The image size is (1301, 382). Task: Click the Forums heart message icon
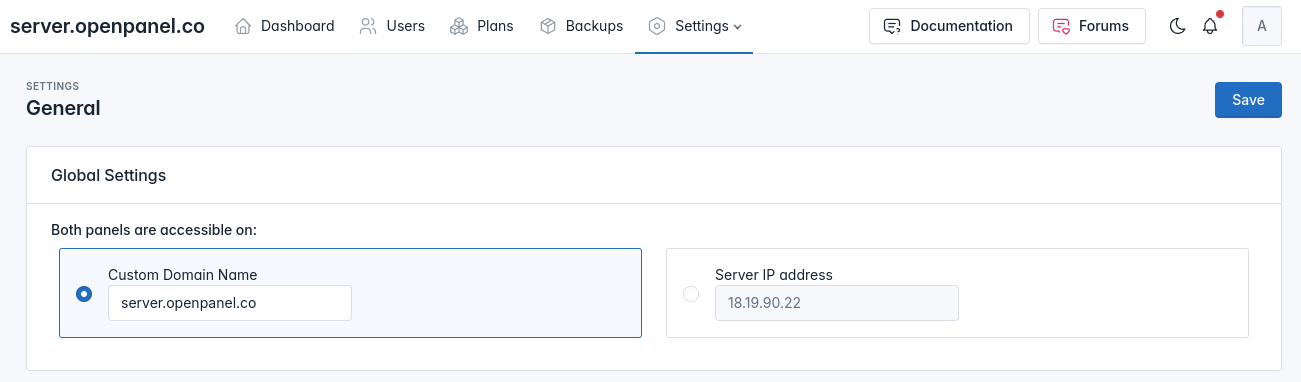click(1062, 26)
